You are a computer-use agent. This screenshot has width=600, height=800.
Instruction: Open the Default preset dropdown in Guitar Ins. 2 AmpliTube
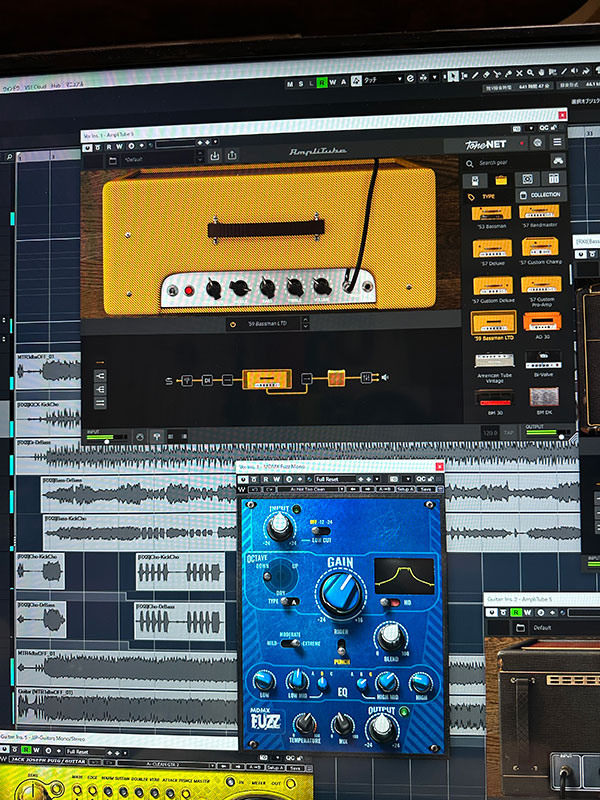[564, 628]
